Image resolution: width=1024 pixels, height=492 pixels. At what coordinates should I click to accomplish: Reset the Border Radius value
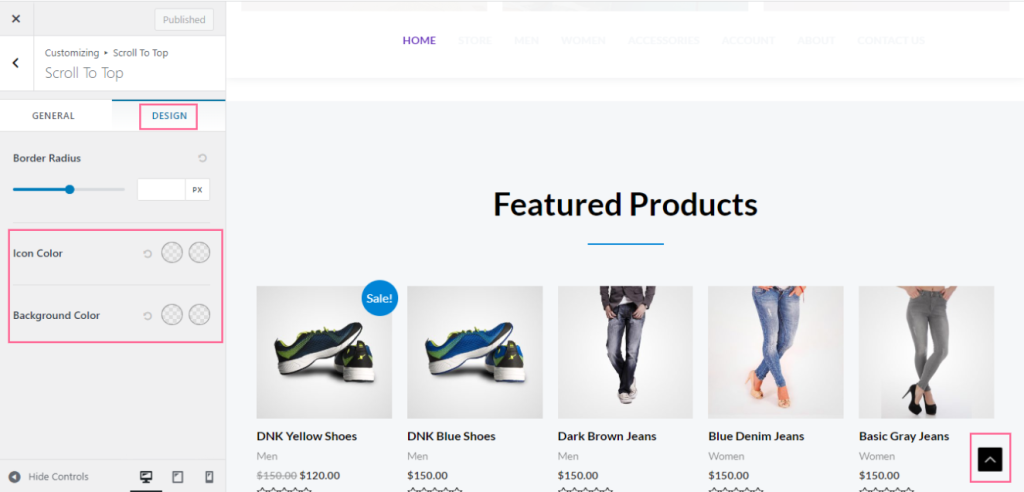[x=202, y=158]
